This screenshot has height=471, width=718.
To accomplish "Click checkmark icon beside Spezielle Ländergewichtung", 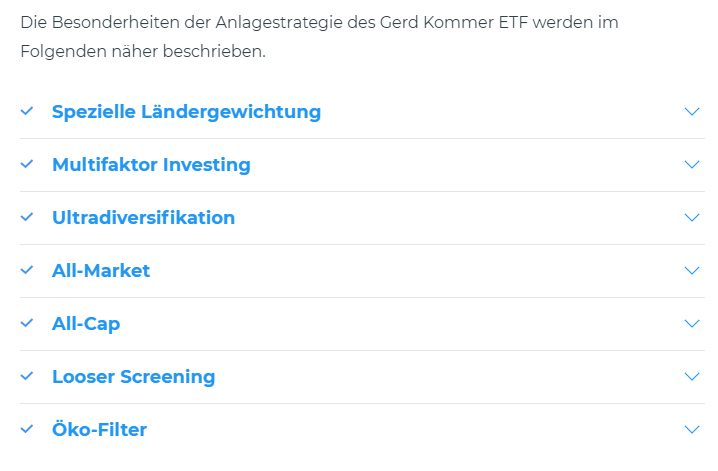I will pyautogui.click(x=27, y=111).
